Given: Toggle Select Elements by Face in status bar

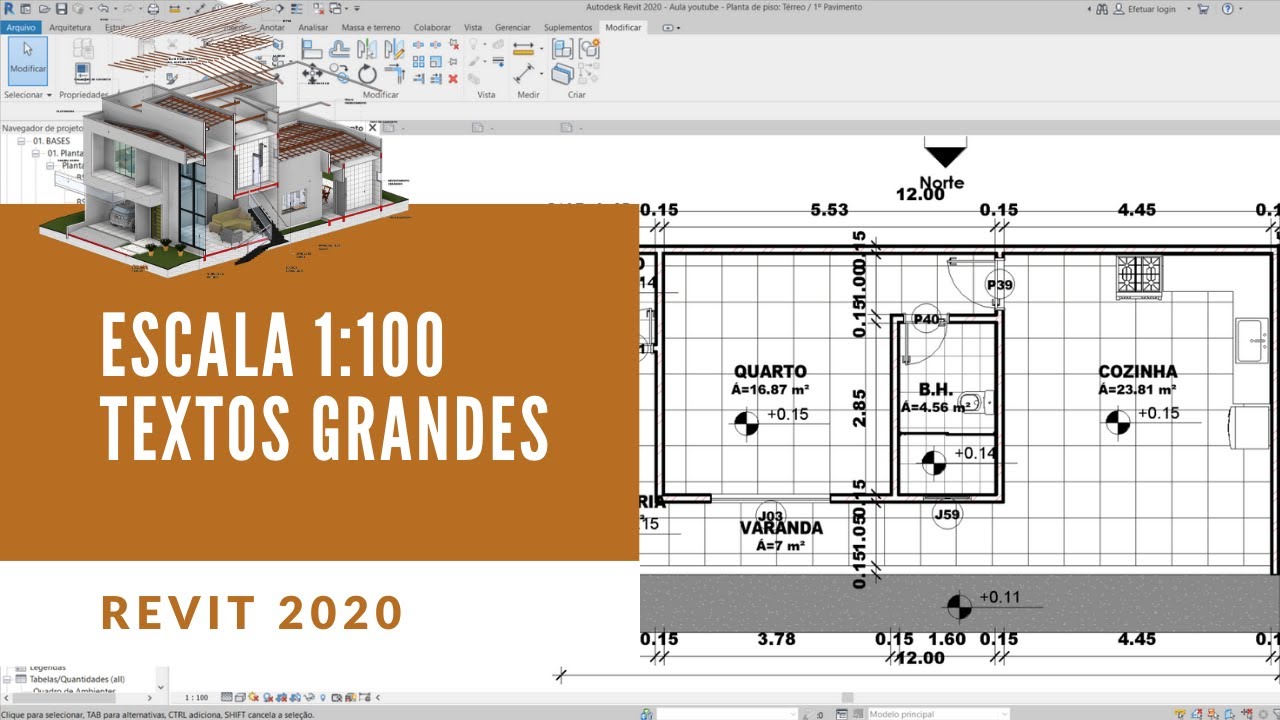Looking at the screenshot, I should tap(1229, 714).
